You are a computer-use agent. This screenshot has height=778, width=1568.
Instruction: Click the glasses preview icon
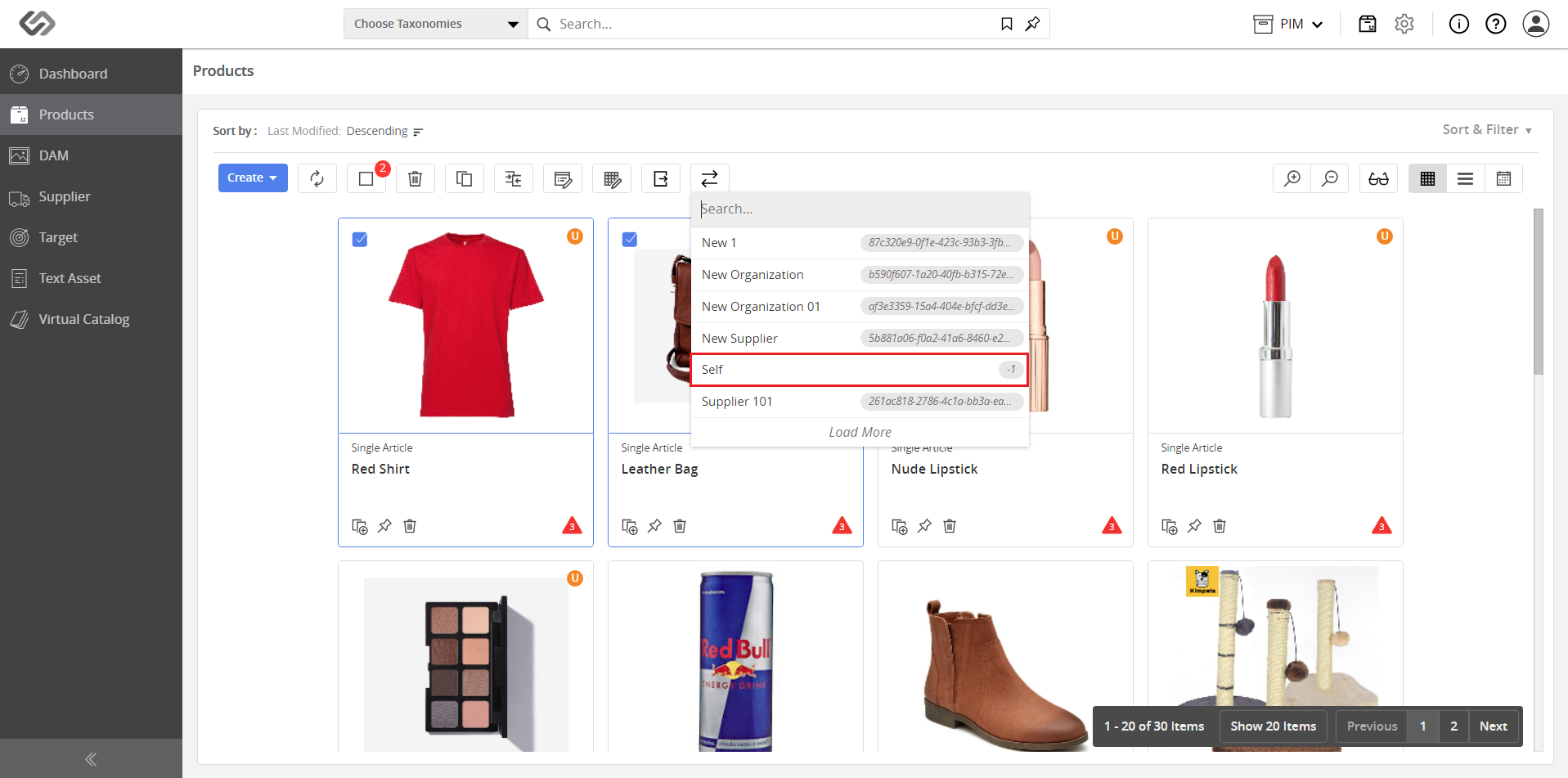[1379, 178]
